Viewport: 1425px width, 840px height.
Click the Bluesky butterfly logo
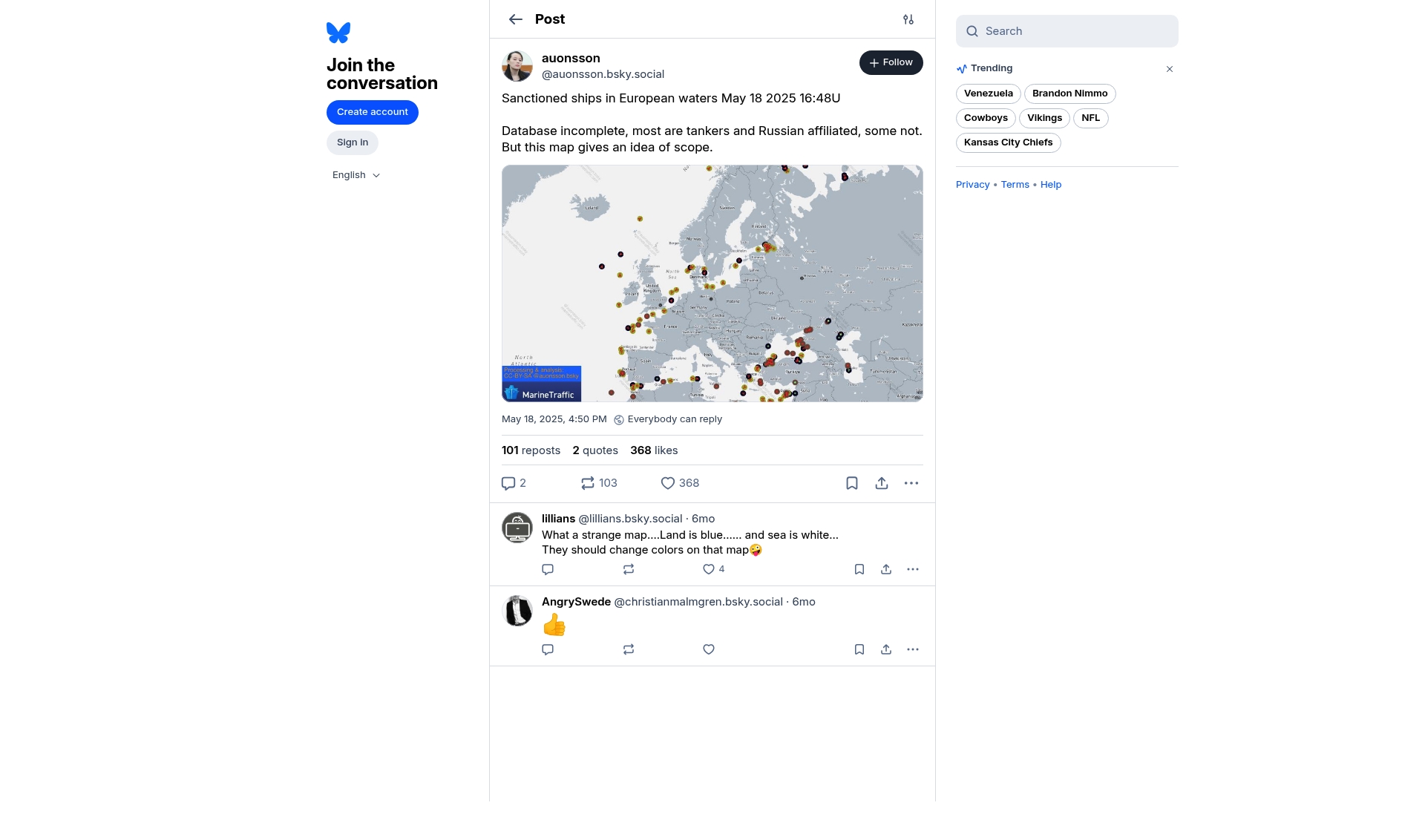click(x=338, y=33)
